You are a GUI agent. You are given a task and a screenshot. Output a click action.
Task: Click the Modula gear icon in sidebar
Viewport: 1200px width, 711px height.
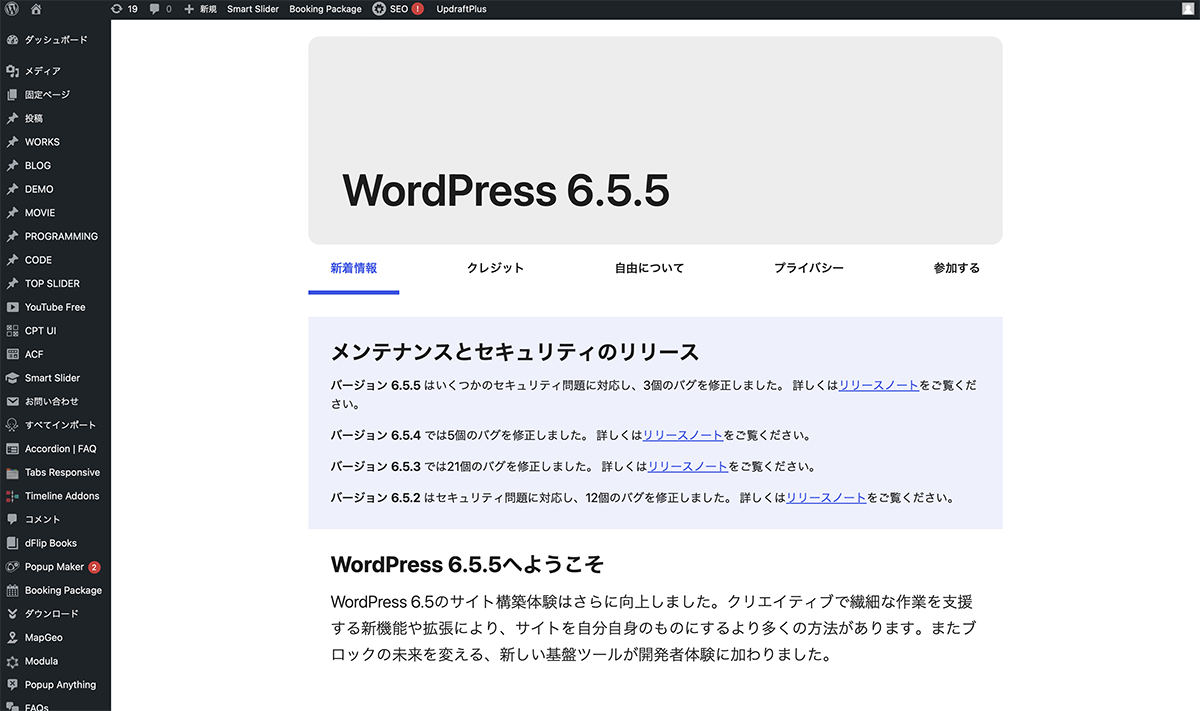[x=13, y=661]
